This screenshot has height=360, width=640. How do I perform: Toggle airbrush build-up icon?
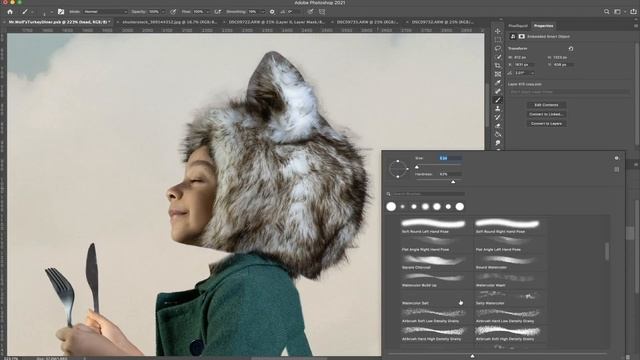218,12
